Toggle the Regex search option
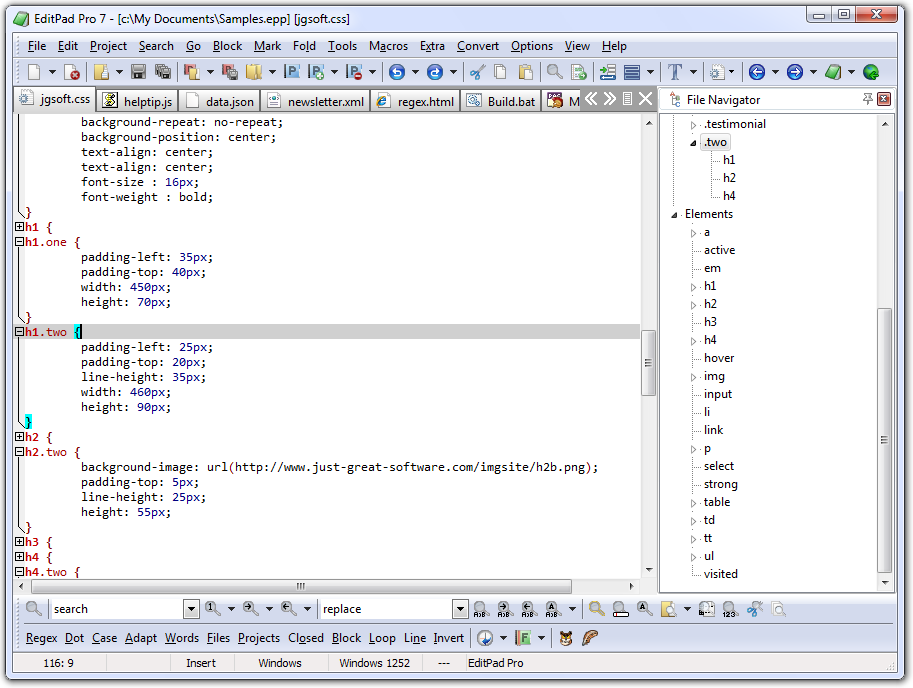The height and width of the screenshot is (688, 913). 41,639
